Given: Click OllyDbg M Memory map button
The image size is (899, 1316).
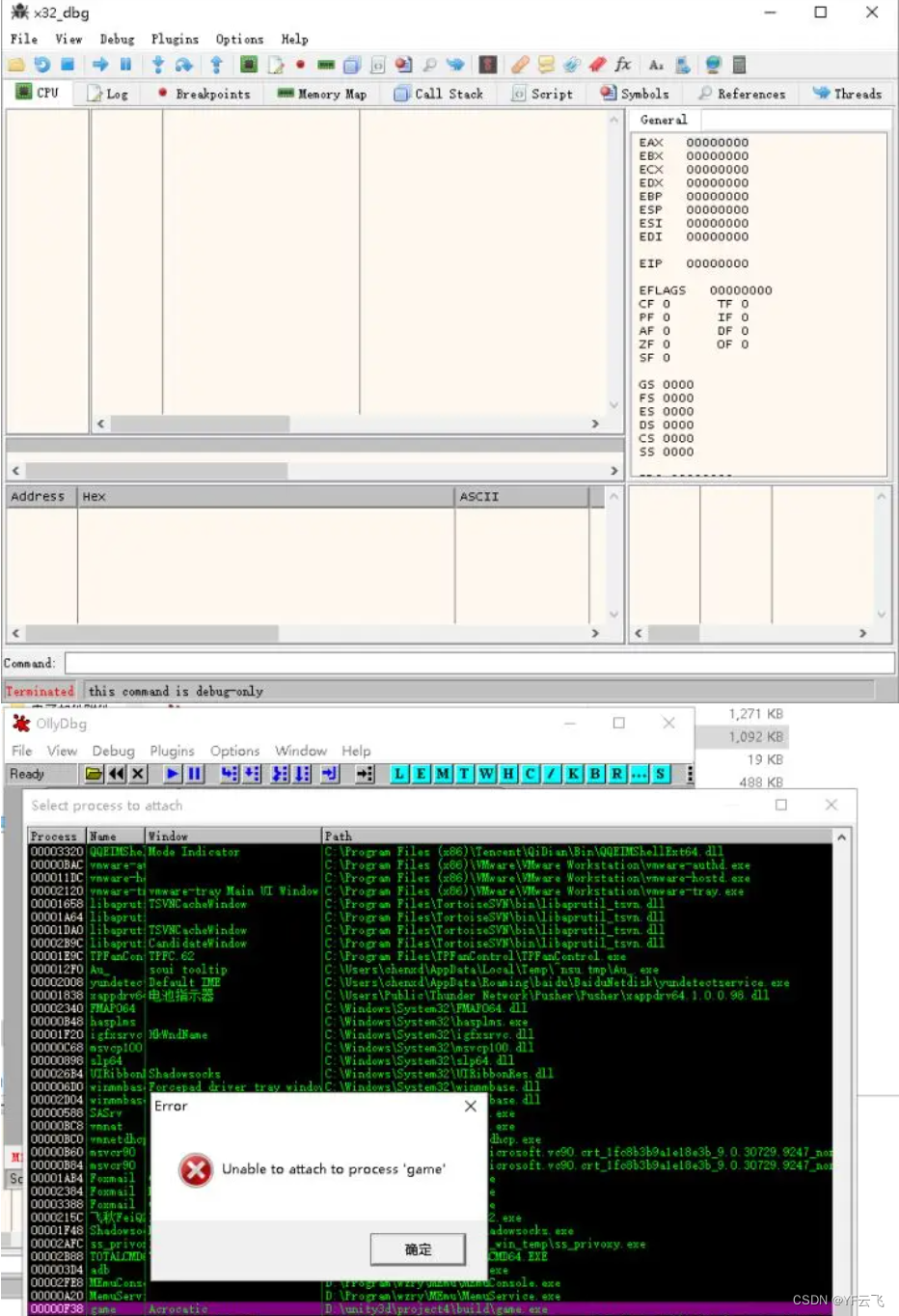Looking at the screenshot, I should (x=443, y=774).
